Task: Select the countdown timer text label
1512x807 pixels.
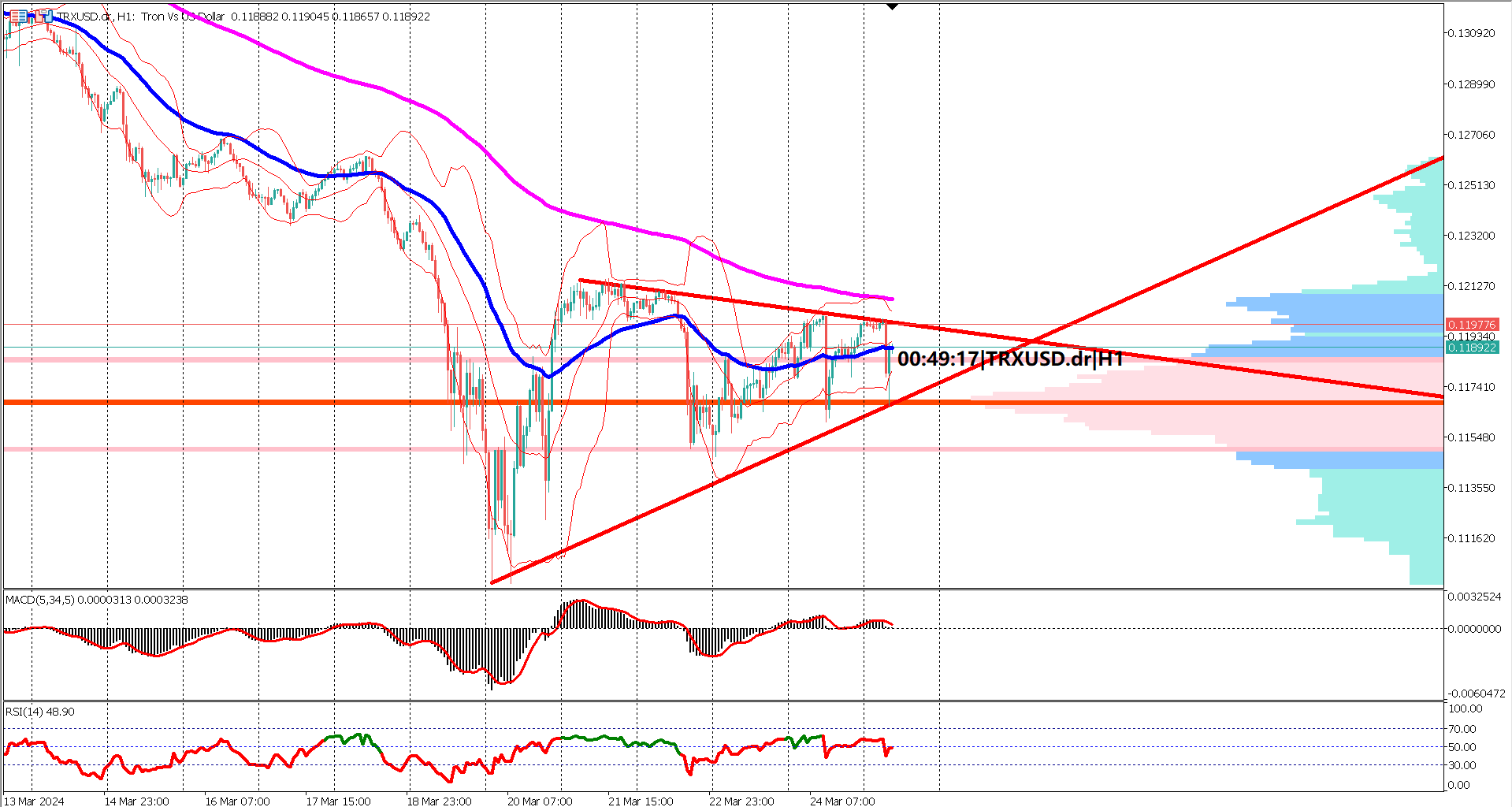Action: [1010, 359]
